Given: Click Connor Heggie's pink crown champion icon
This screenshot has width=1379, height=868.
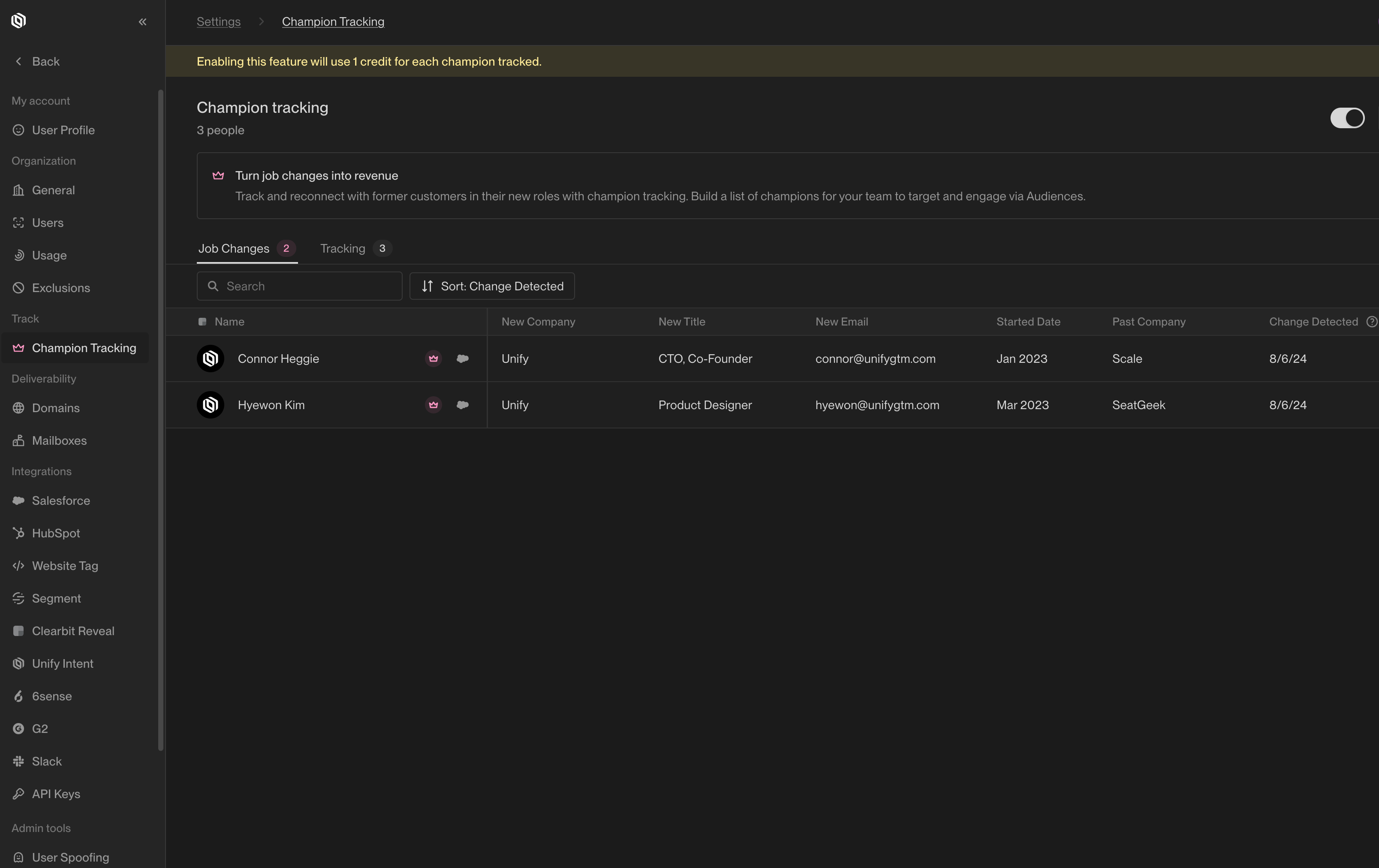Looking at the screenshot, I should click(434, 359).
